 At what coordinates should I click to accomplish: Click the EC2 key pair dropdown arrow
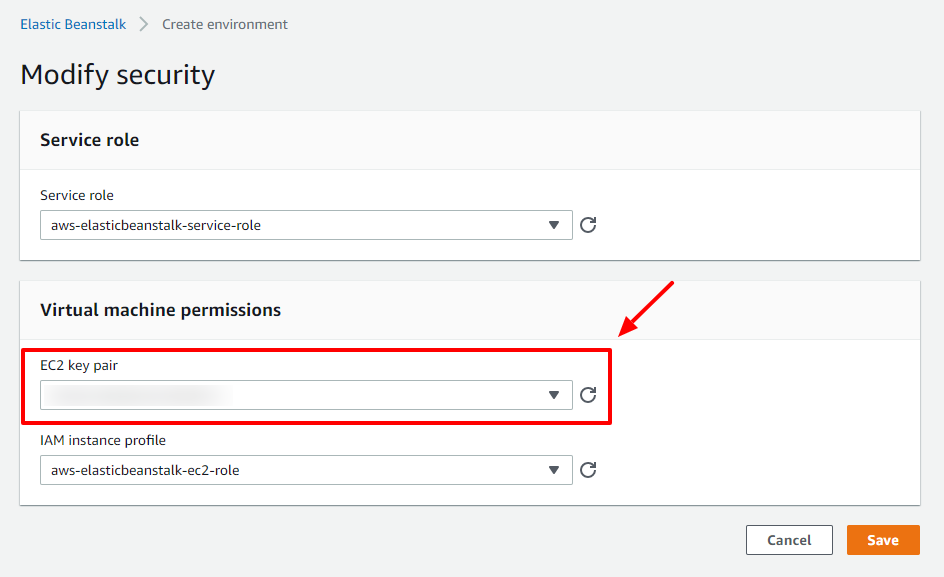coord(554,395)
